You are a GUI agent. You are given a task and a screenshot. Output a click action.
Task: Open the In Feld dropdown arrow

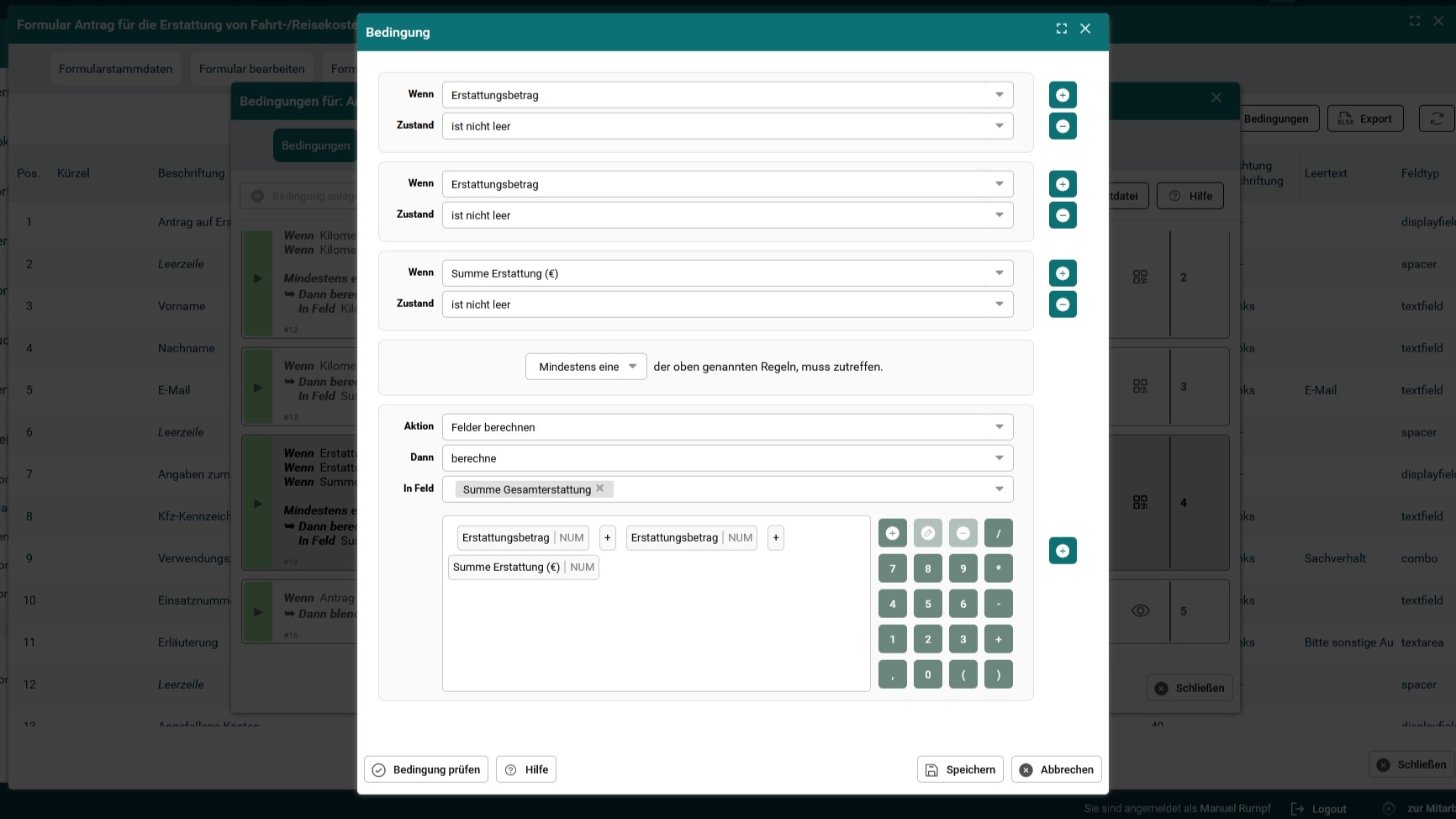(1000, 489)
